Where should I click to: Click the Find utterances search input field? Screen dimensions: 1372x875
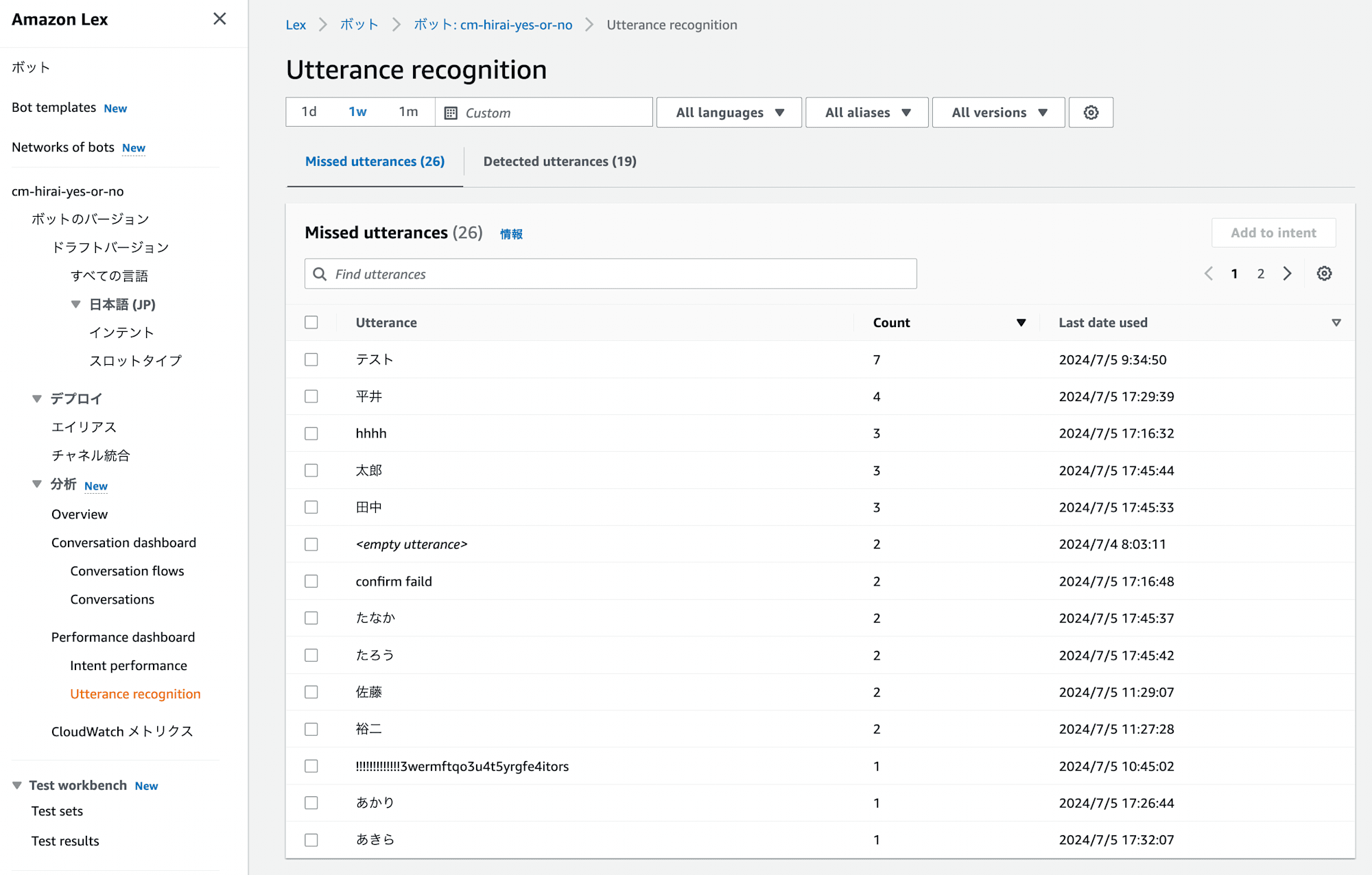coord(610,274)
